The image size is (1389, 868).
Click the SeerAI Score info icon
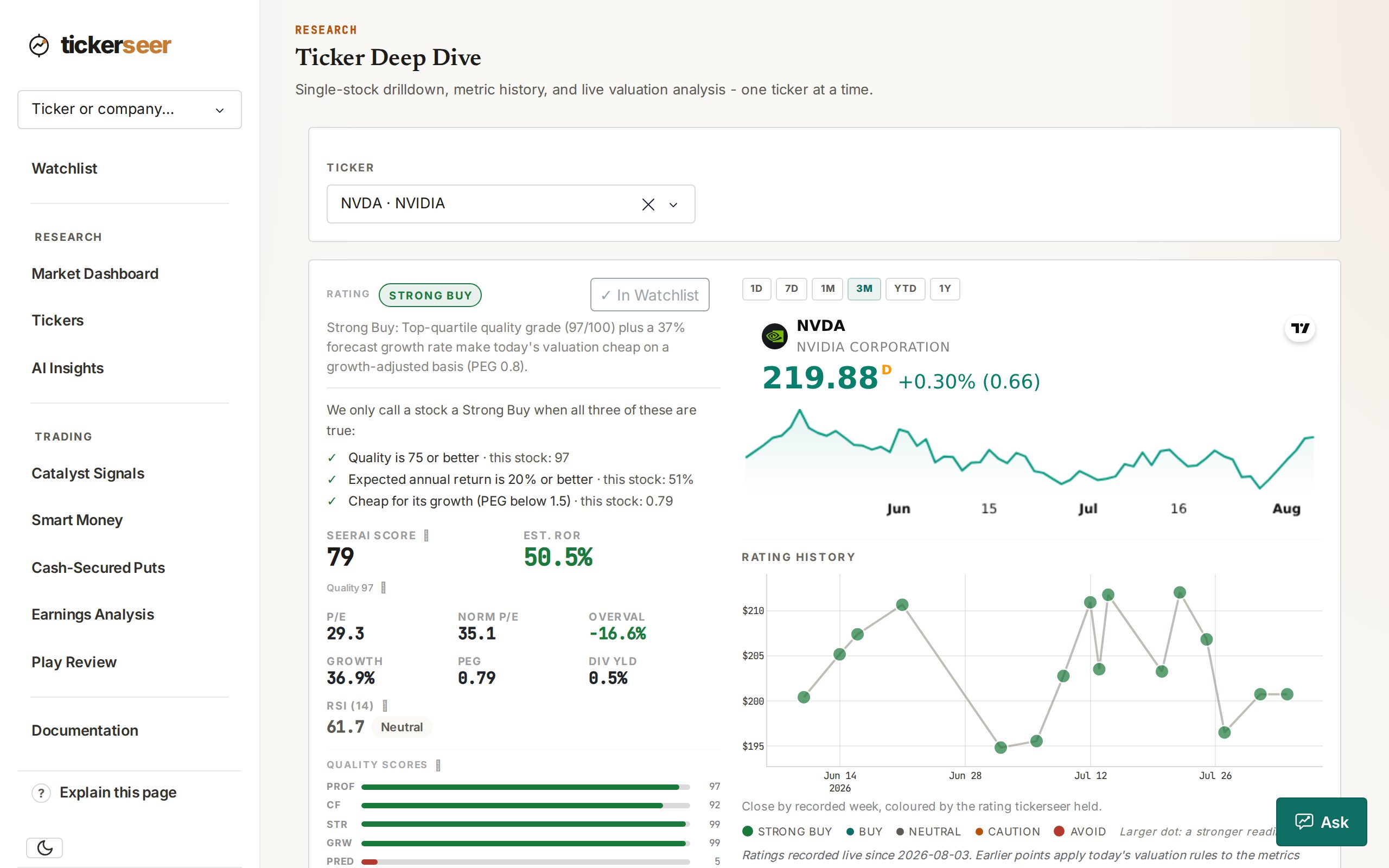[426, 535]
